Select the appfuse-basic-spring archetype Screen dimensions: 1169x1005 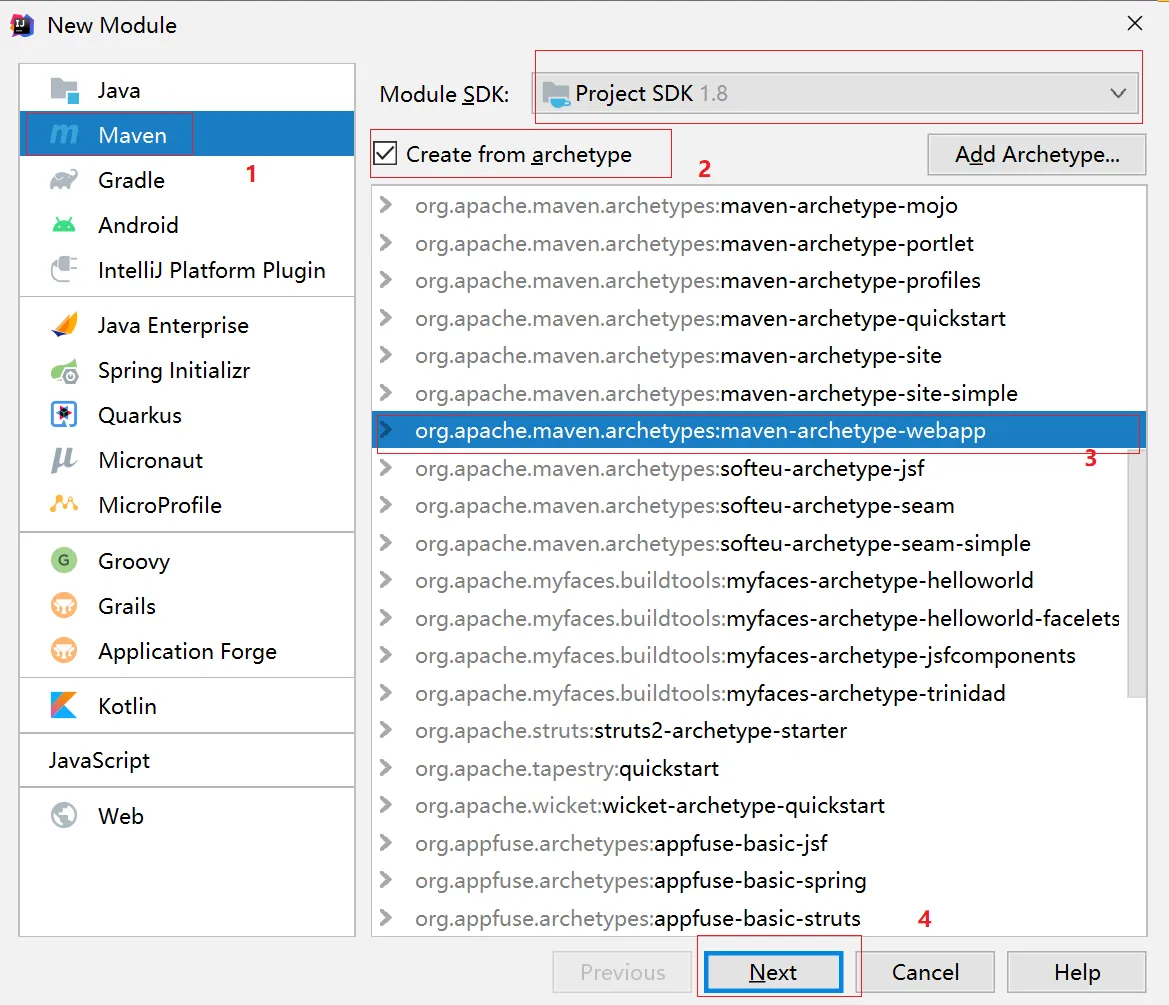760,881
